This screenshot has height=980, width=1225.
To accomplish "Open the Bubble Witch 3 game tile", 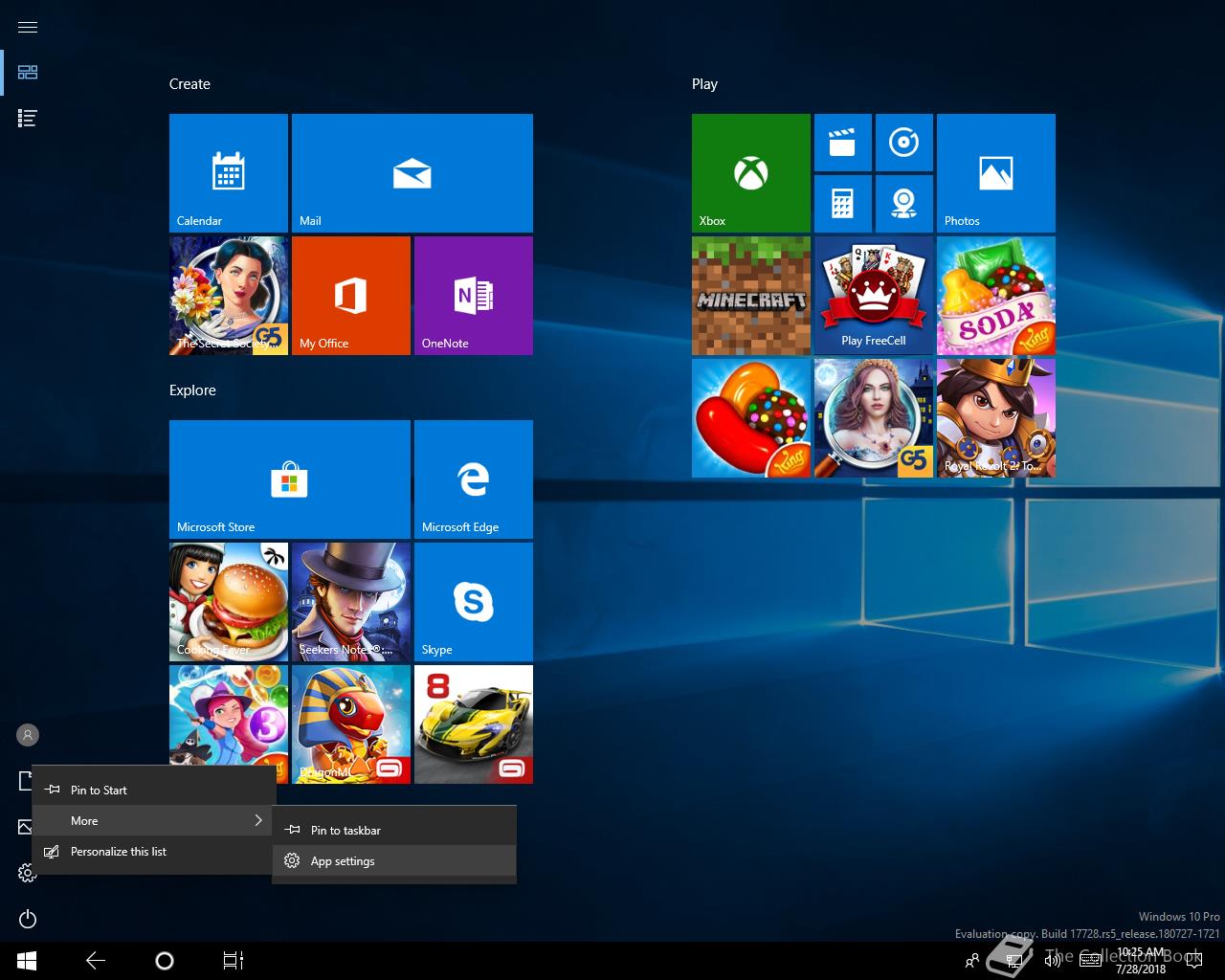I will click(229, 715).
